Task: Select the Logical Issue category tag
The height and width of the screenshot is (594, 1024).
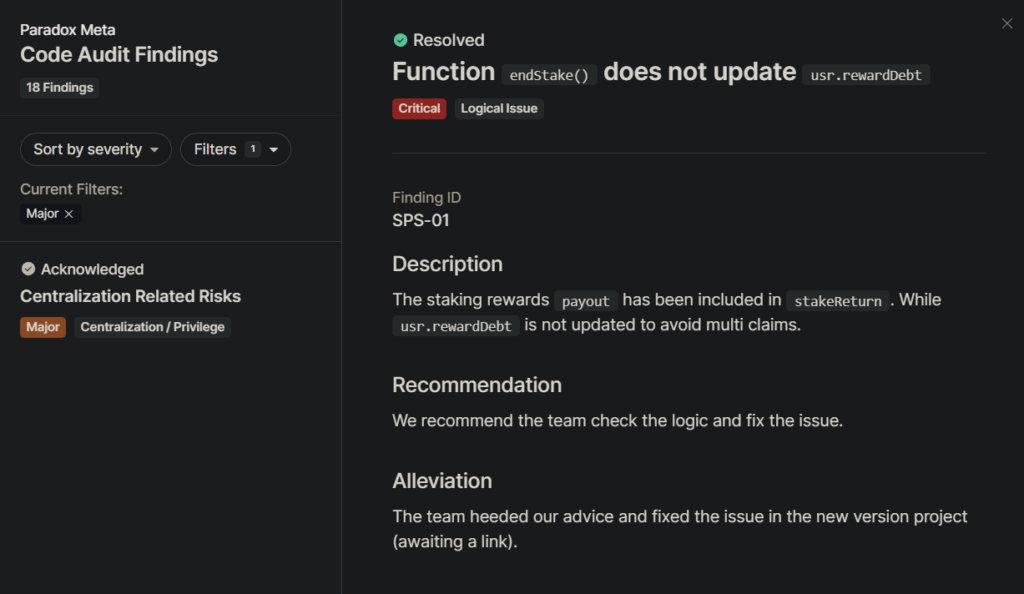Action: tap(499, 108)
